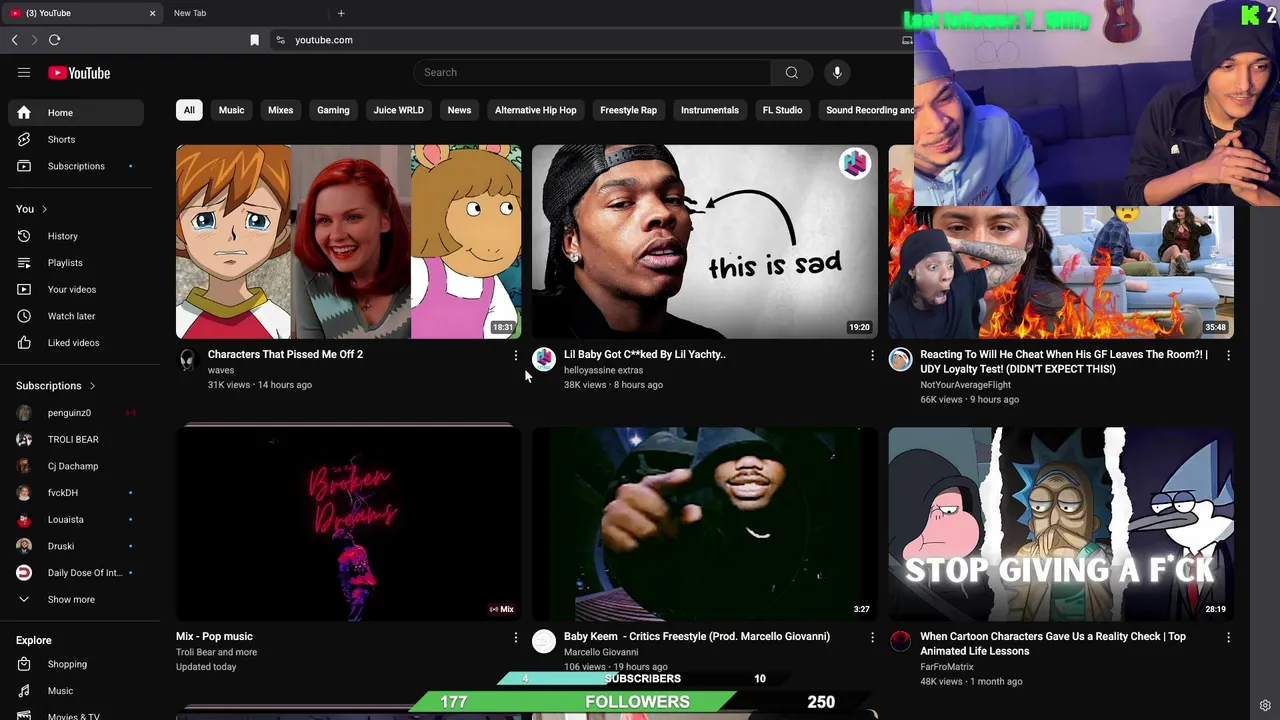Click waves channel avatar

pyautogui.click(x=188, y=360)
